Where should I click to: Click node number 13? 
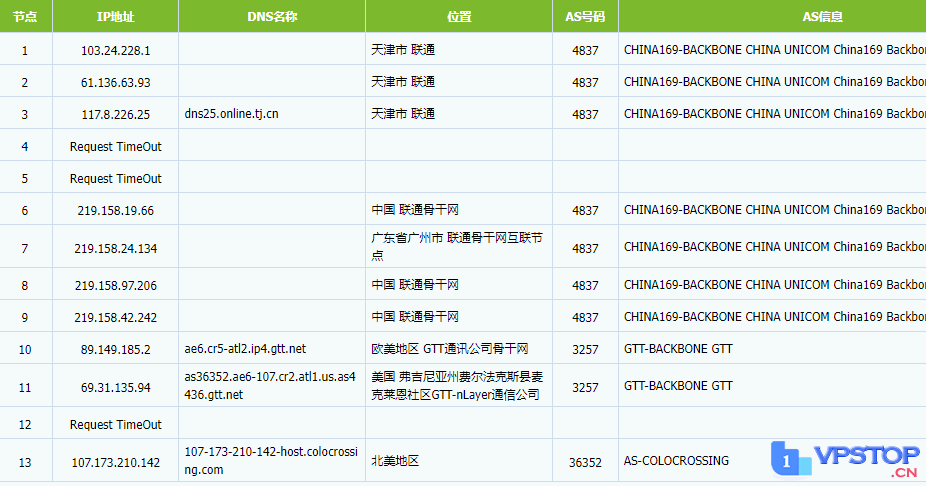(x=25, y=463)
